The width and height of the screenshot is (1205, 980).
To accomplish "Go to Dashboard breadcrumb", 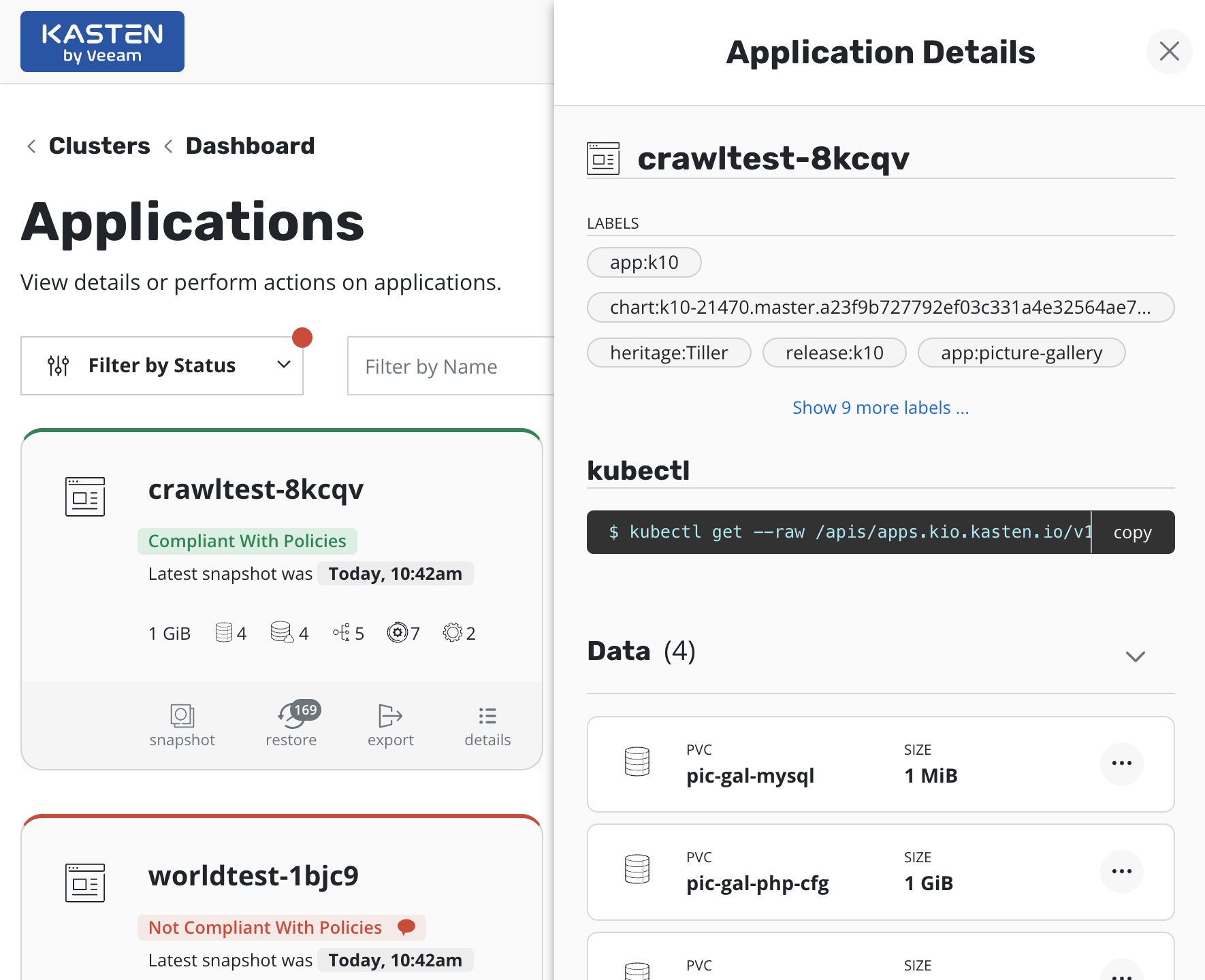I will 250,146.
